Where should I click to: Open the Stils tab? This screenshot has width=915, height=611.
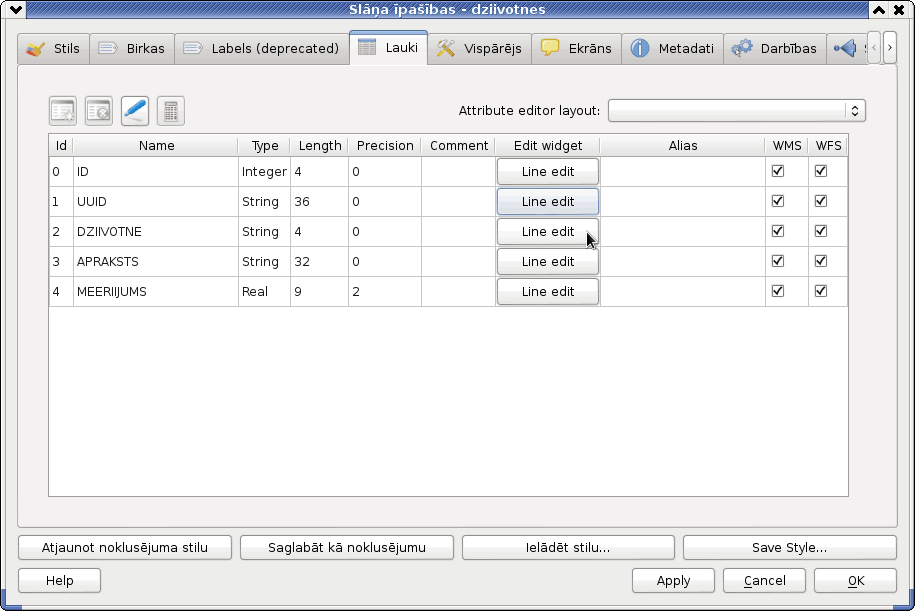pyautogui.click(x=53, y=48)
